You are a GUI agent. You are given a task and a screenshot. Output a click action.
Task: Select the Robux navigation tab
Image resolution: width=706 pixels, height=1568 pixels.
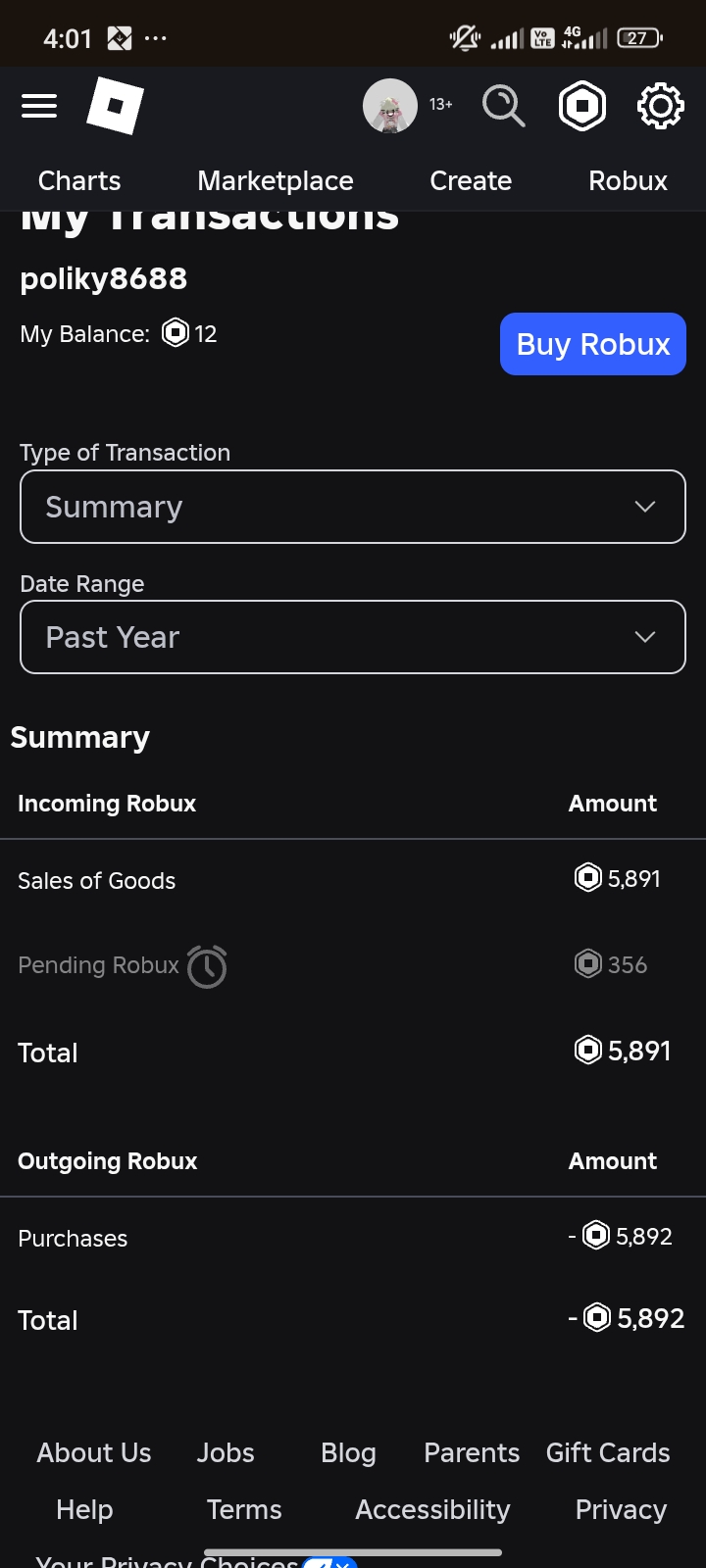tap(628, 181)
